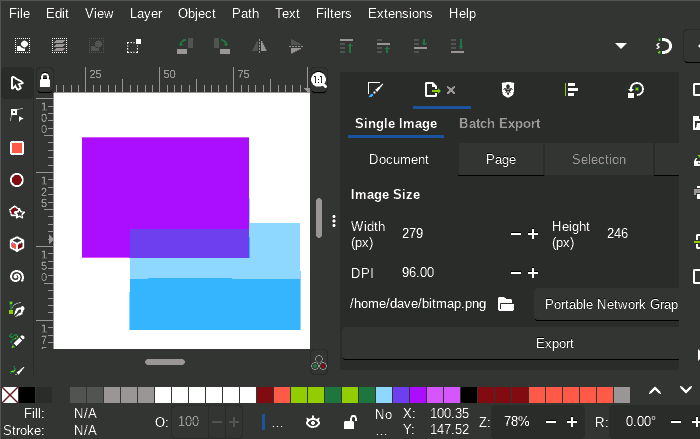700x439 pixels.
Task: Rotate selection 90° clockwise
Action: [222, 46]
